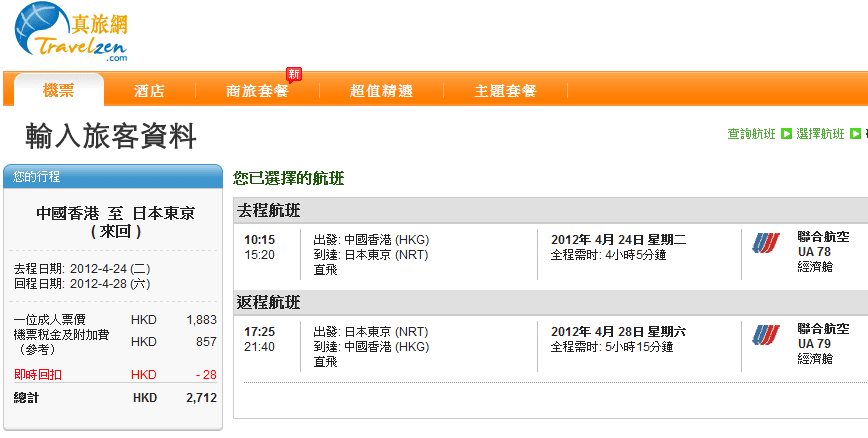Click the green arrow after 選擇航班

[x=855, y=134]
